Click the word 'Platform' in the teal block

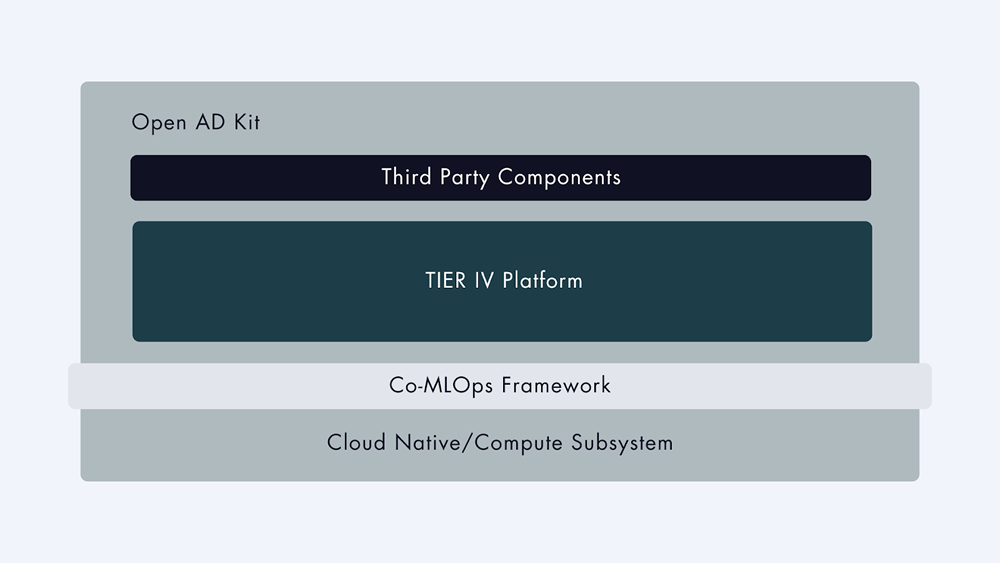(542, 281)
